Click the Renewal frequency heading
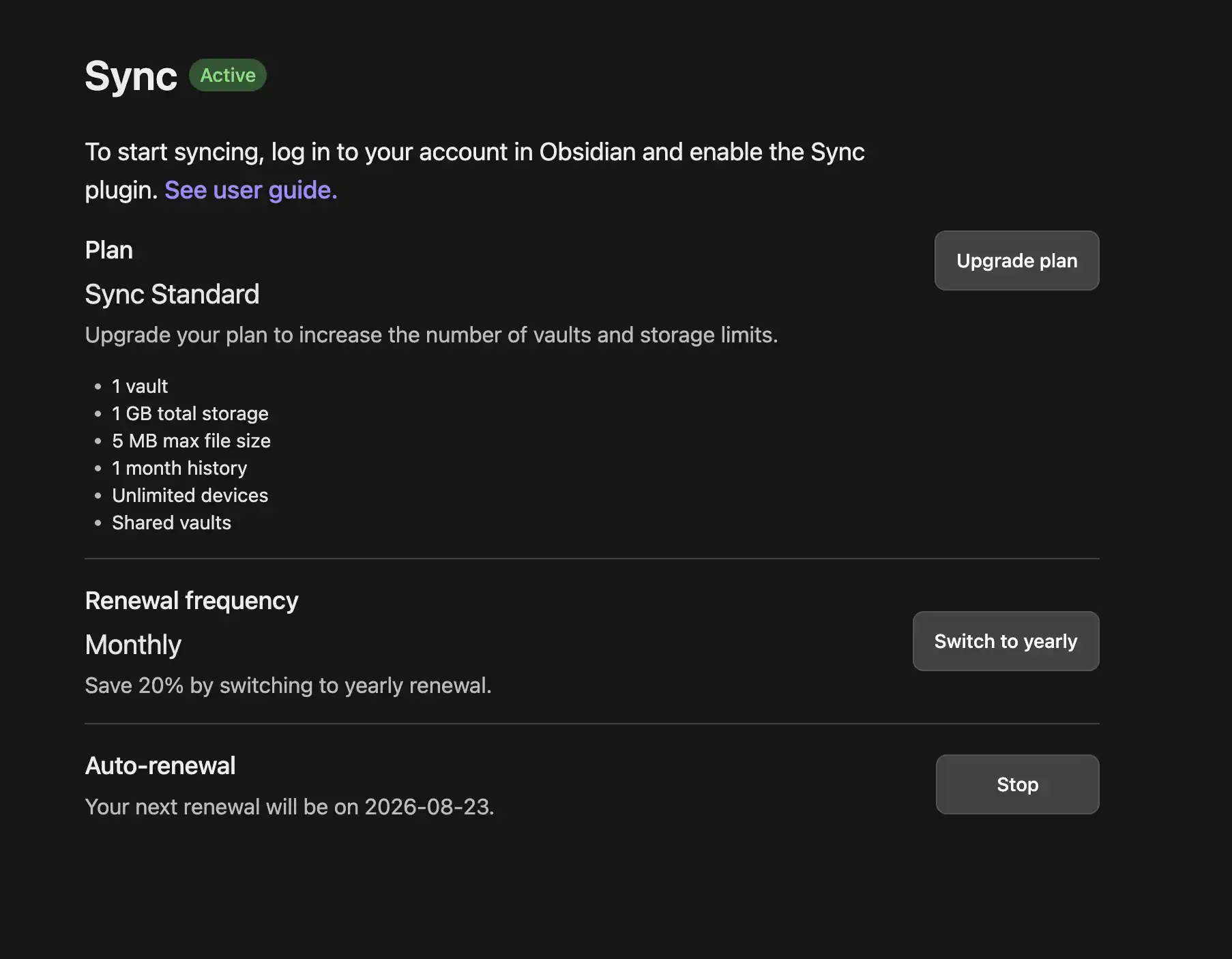Viewport: 1232px width, 959px height. (192, 600)
